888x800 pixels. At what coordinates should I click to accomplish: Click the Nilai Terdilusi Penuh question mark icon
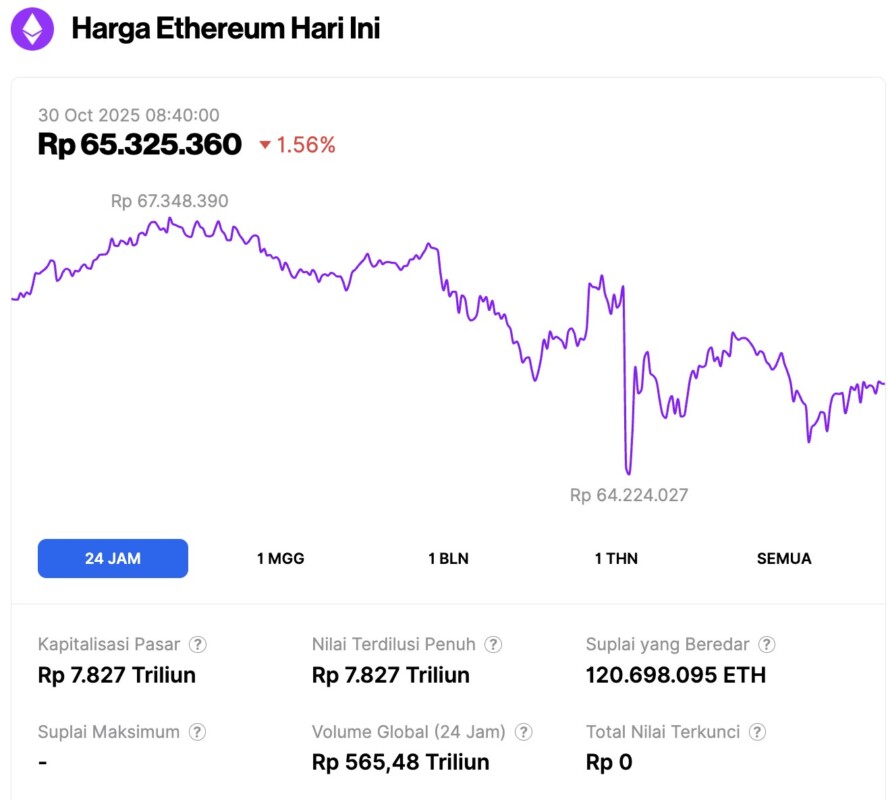pos(492,645)
